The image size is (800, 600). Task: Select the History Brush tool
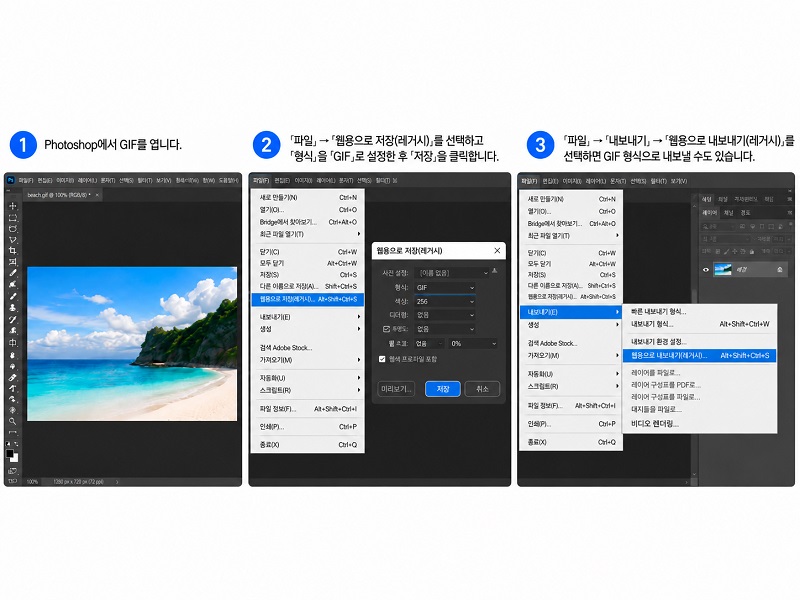(13, 319)
